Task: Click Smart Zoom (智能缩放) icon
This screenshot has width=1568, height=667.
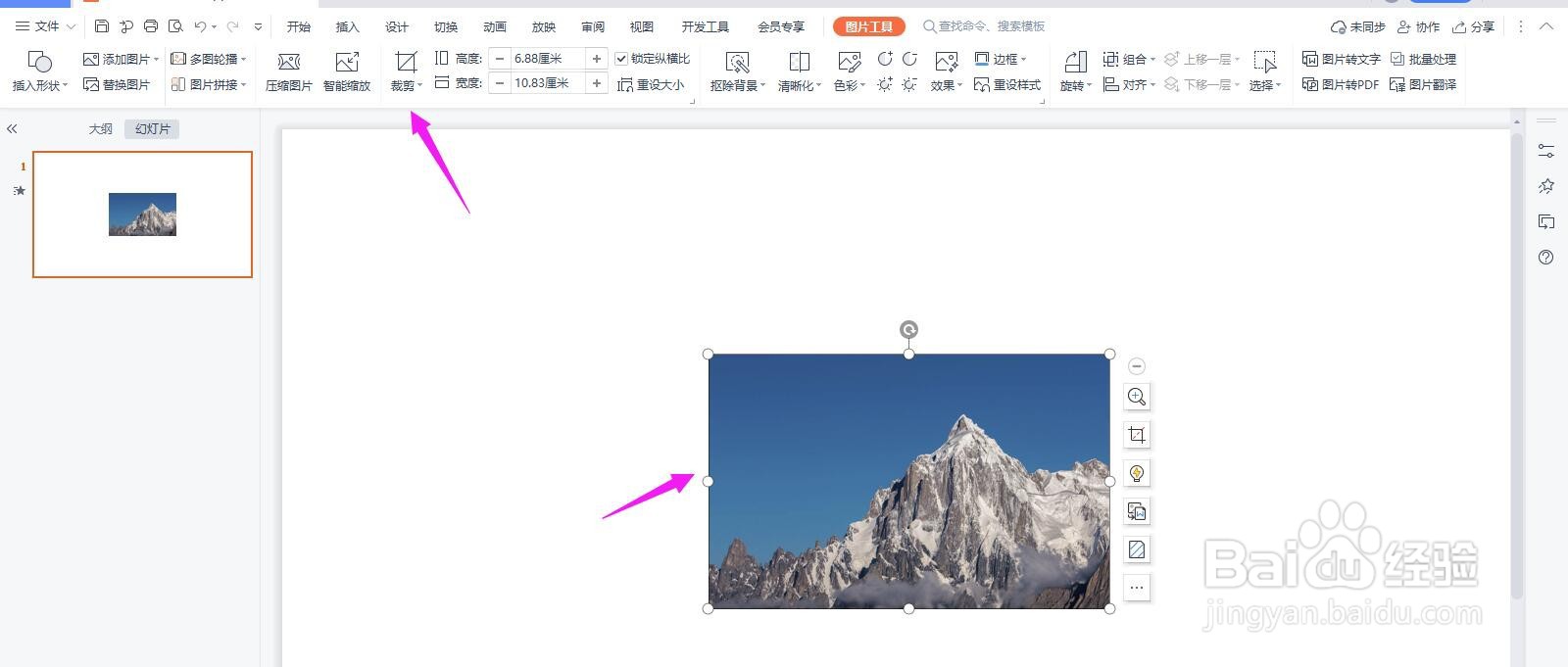Action: click(347, 71)
